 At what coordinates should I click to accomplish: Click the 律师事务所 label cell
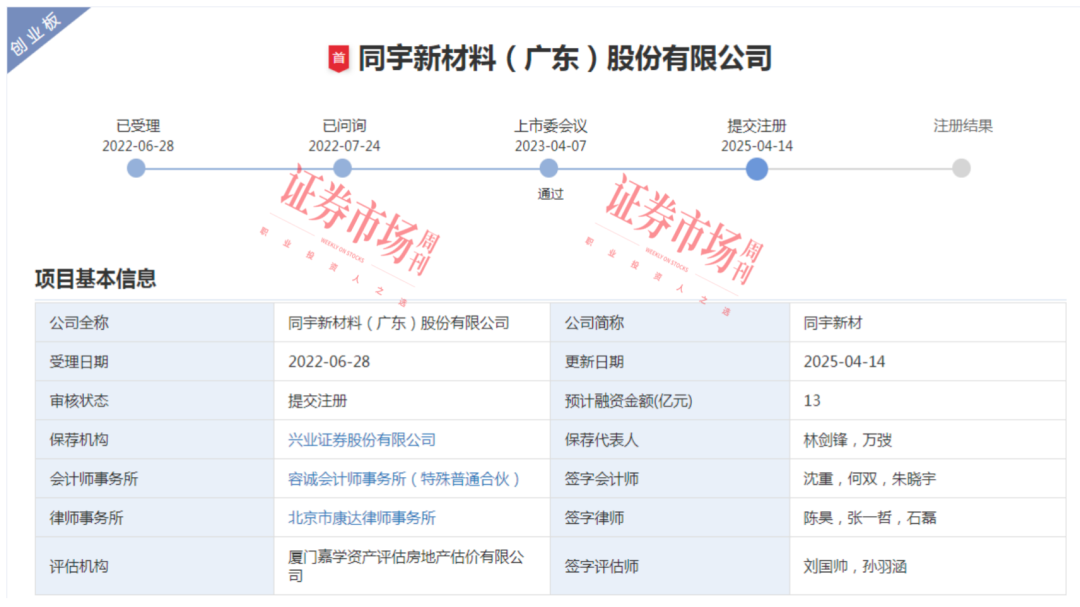tap(154, 517)
